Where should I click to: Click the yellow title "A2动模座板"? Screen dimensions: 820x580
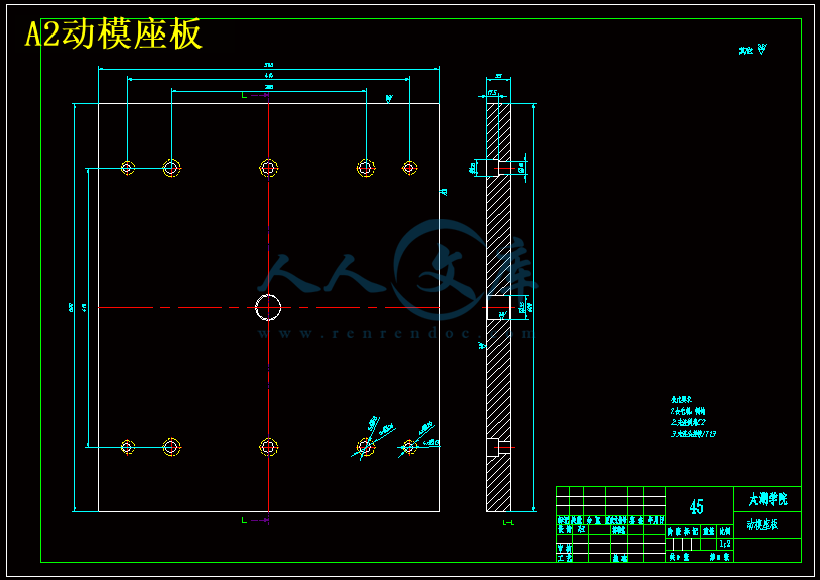(x=113, y=35)
